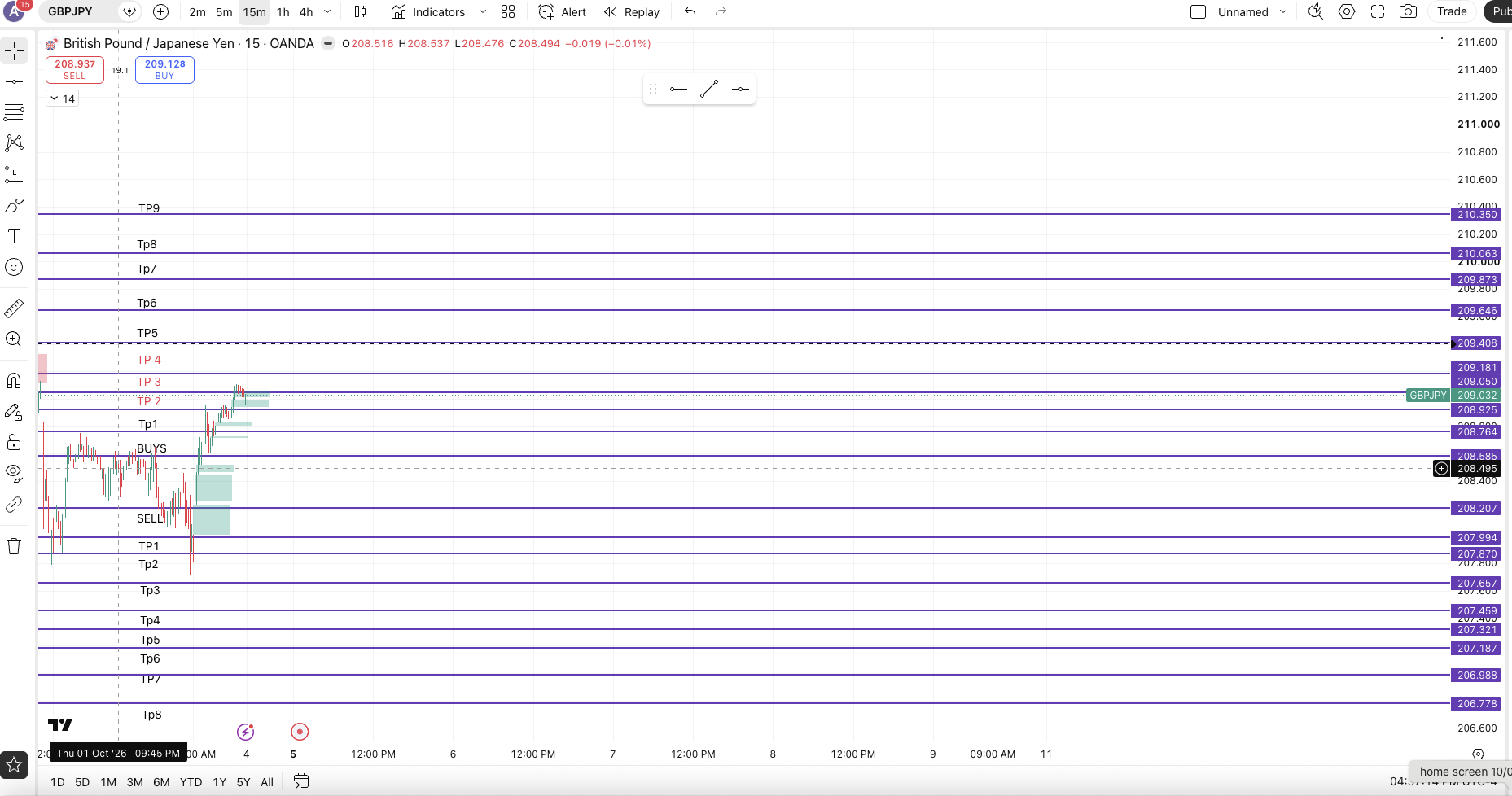
Task: Toggle stay in drawing mode
Action: point(14,411)
